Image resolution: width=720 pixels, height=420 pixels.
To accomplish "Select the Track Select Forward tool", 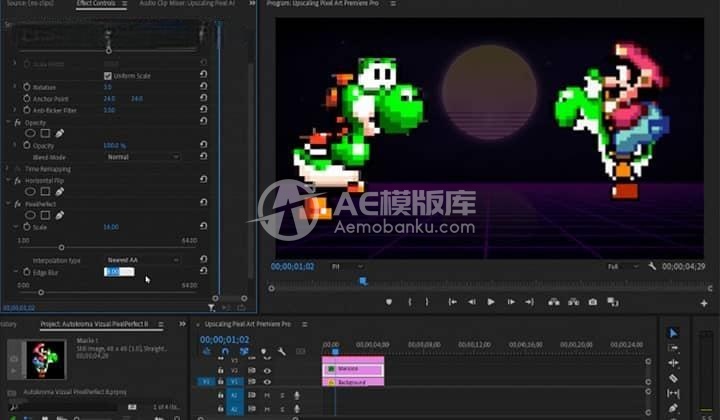I will pyautogui.click(x=673, y=348).
